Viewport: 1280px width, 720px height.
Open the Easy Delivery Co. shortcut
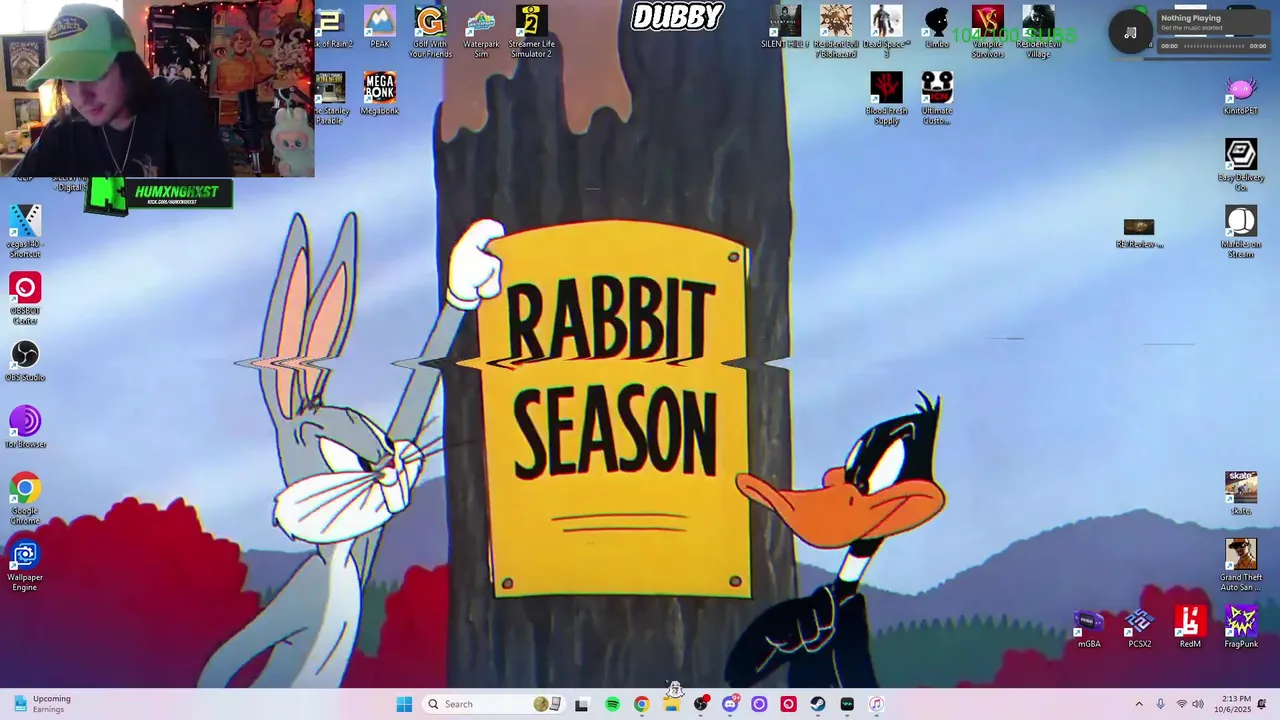(x=1241, y=165)
